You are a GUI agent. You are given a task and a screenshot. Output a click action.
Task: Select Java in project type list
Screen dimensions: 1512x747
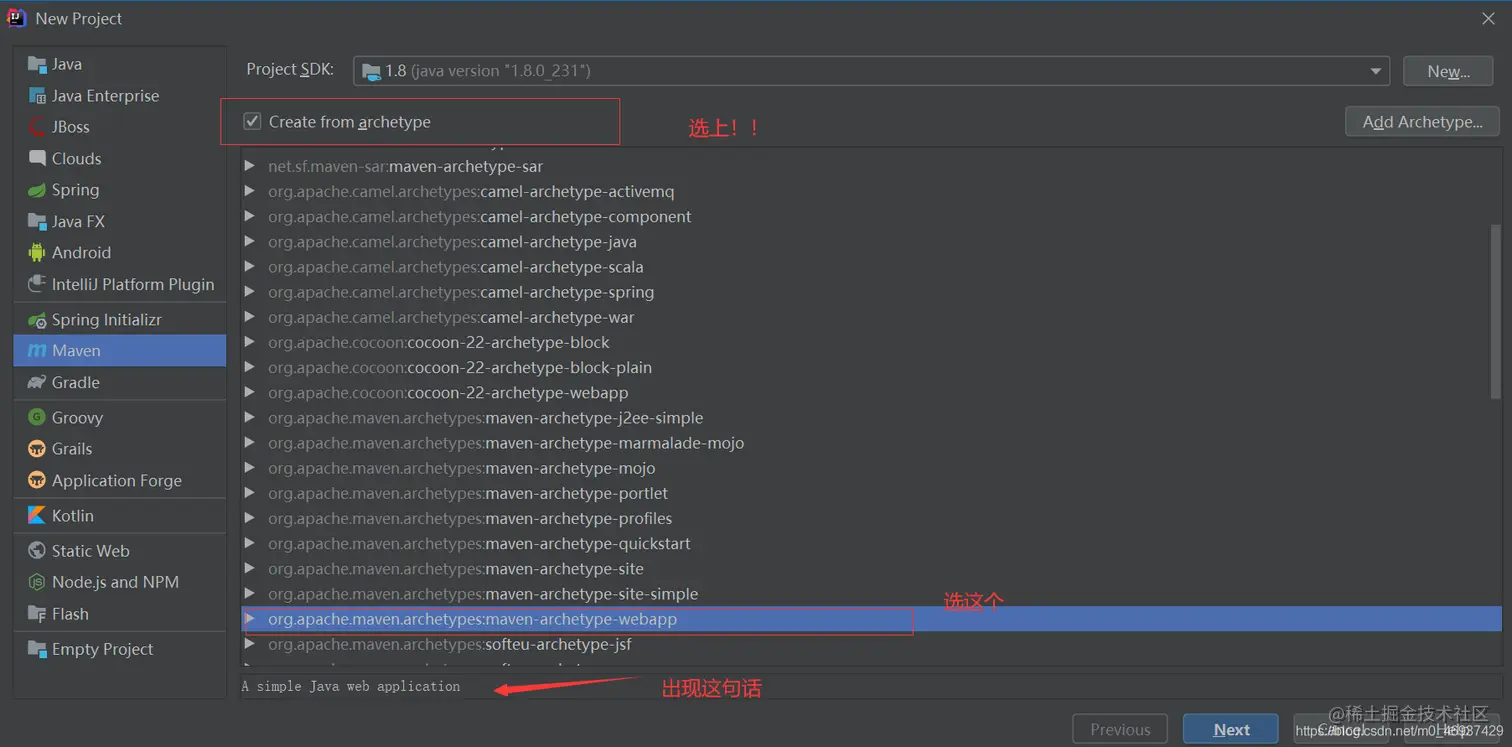tap(120, 65)
